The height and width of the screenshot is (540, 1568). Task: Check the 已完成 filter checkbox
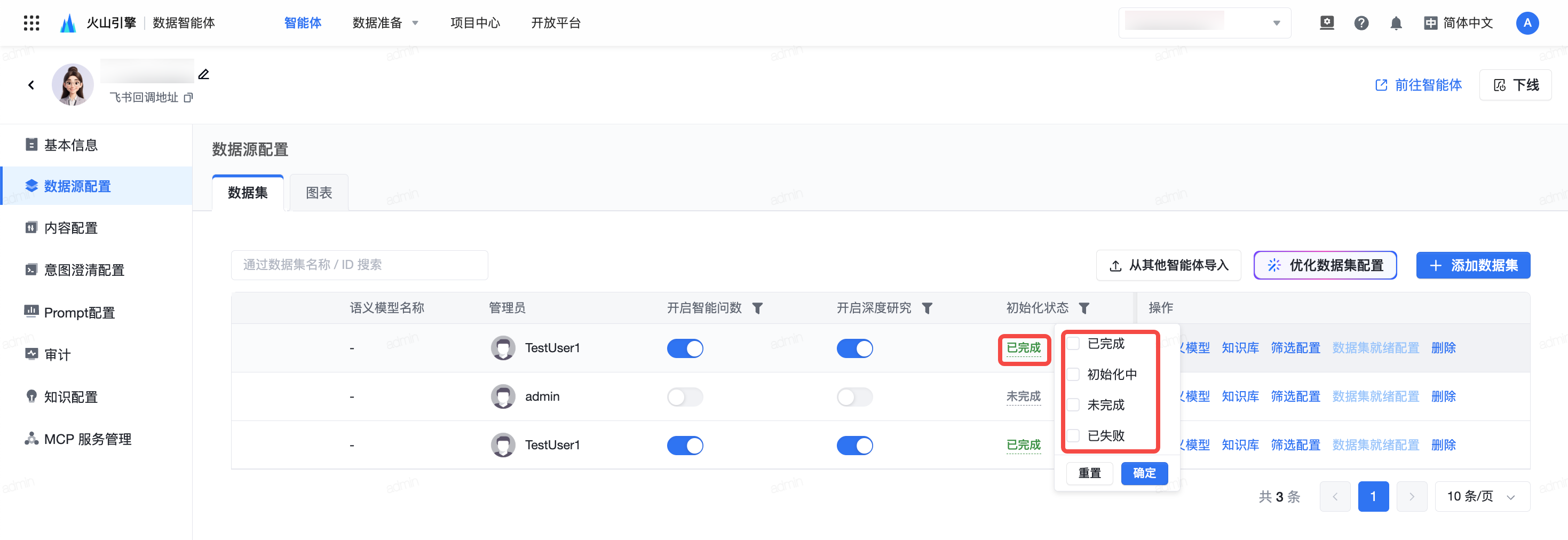coord(1074,343)
